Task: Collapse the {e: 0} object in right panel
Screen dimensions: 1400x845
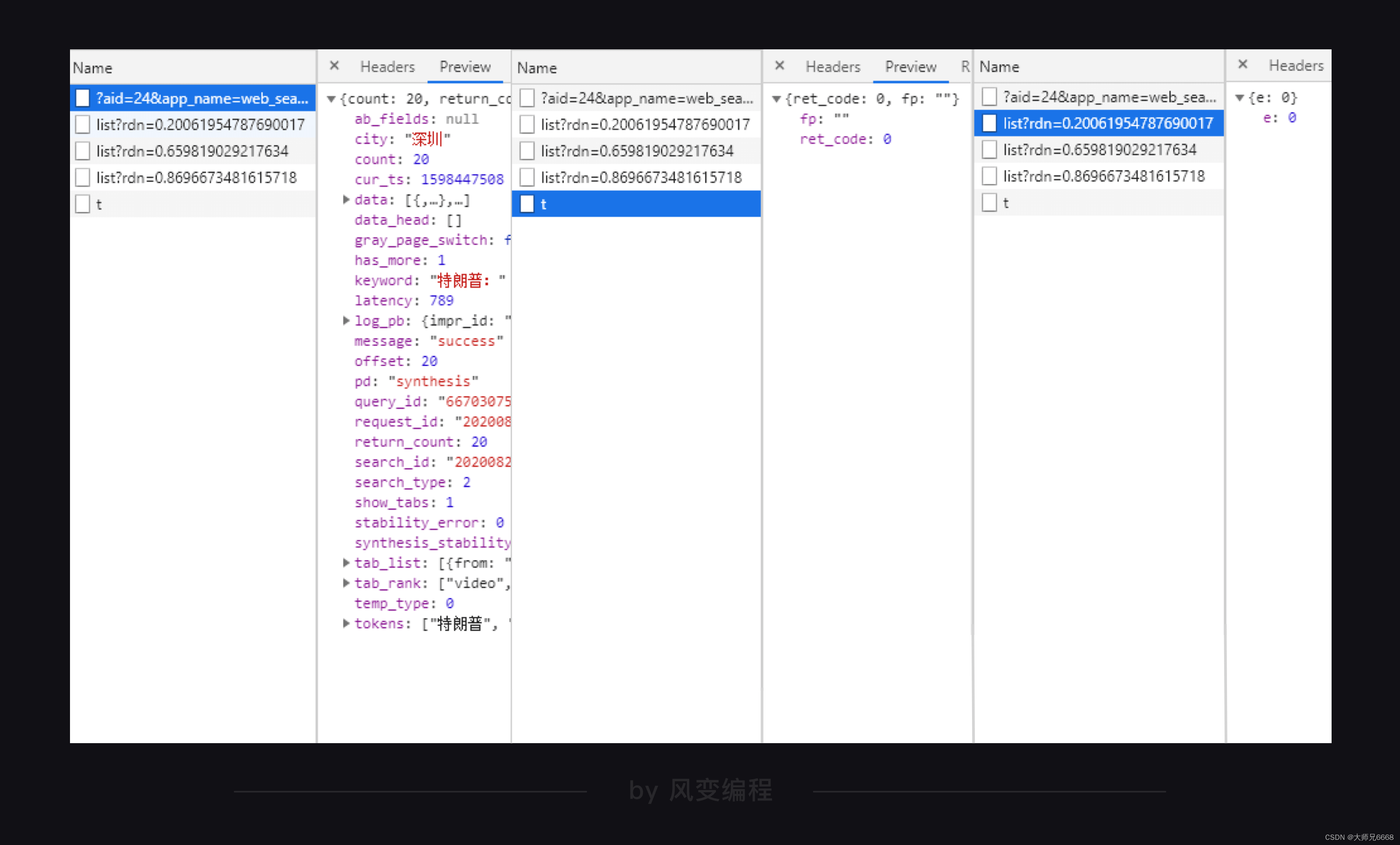Action: coord(1240,98)
